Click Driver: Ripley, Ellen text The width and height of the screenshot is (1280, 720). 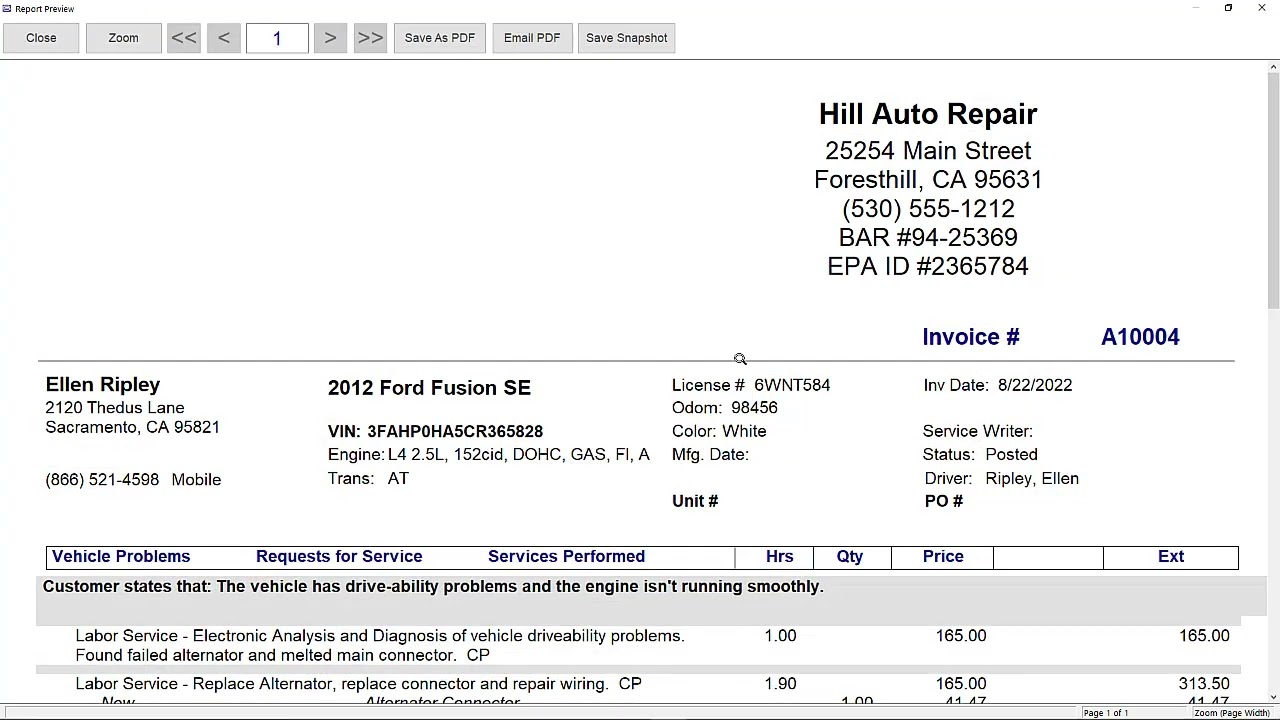pyautogui.click(x=1002, y=479)
